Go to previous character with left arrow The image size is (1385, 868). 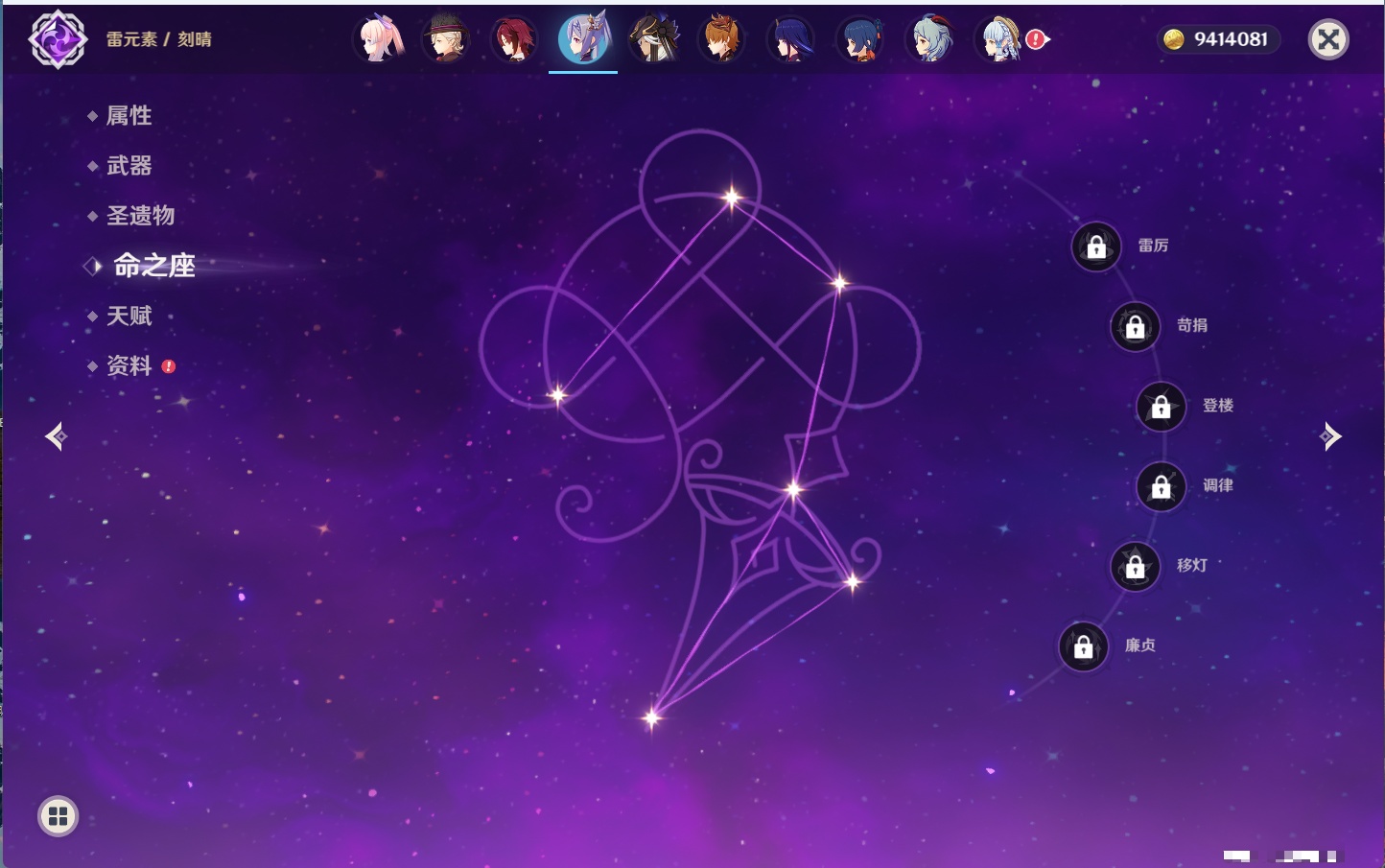pos(56,436)
